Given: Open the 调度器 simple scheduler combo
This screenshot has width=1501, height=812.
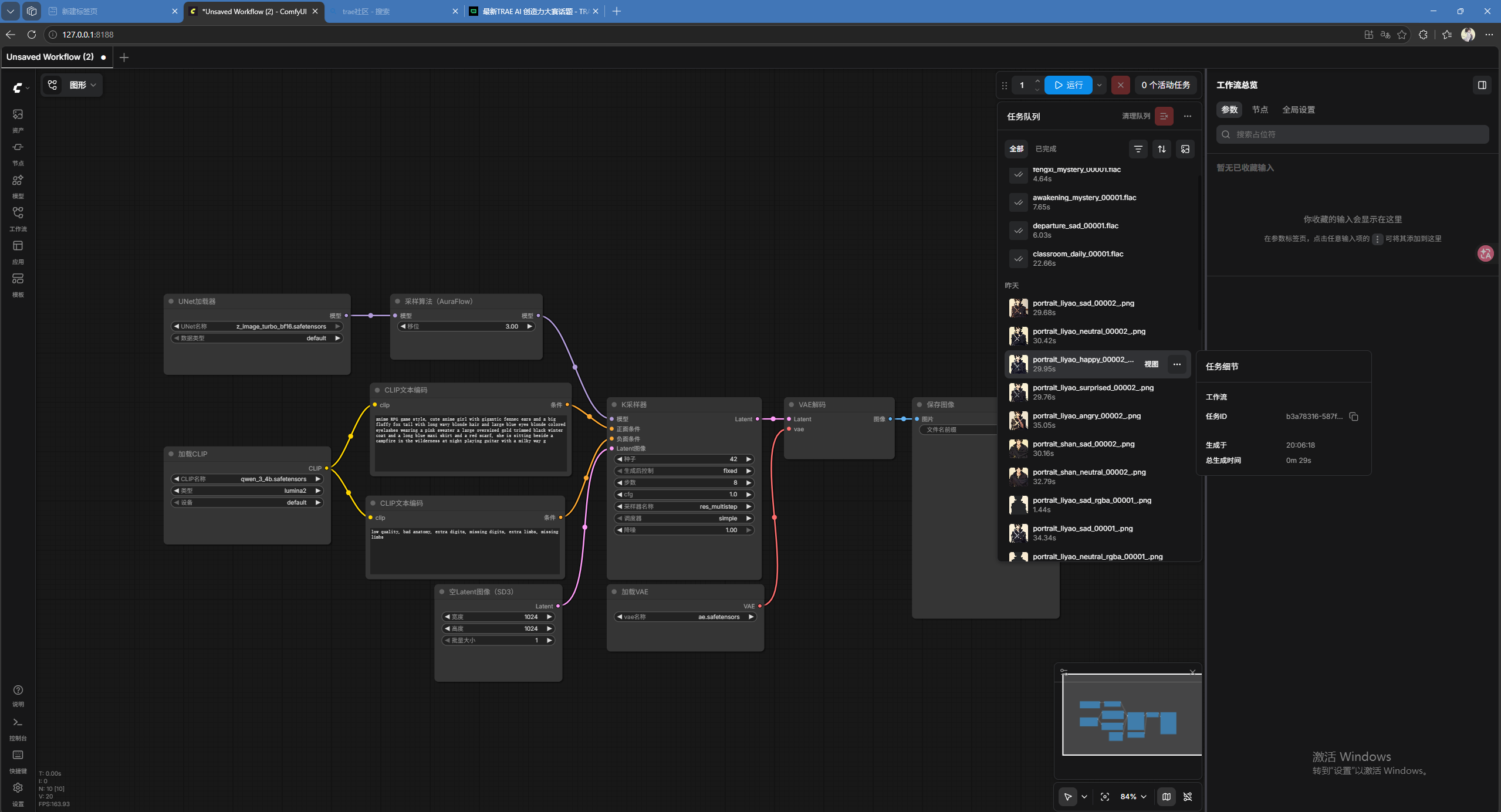Looking at the screenshot, I should 684,518.
